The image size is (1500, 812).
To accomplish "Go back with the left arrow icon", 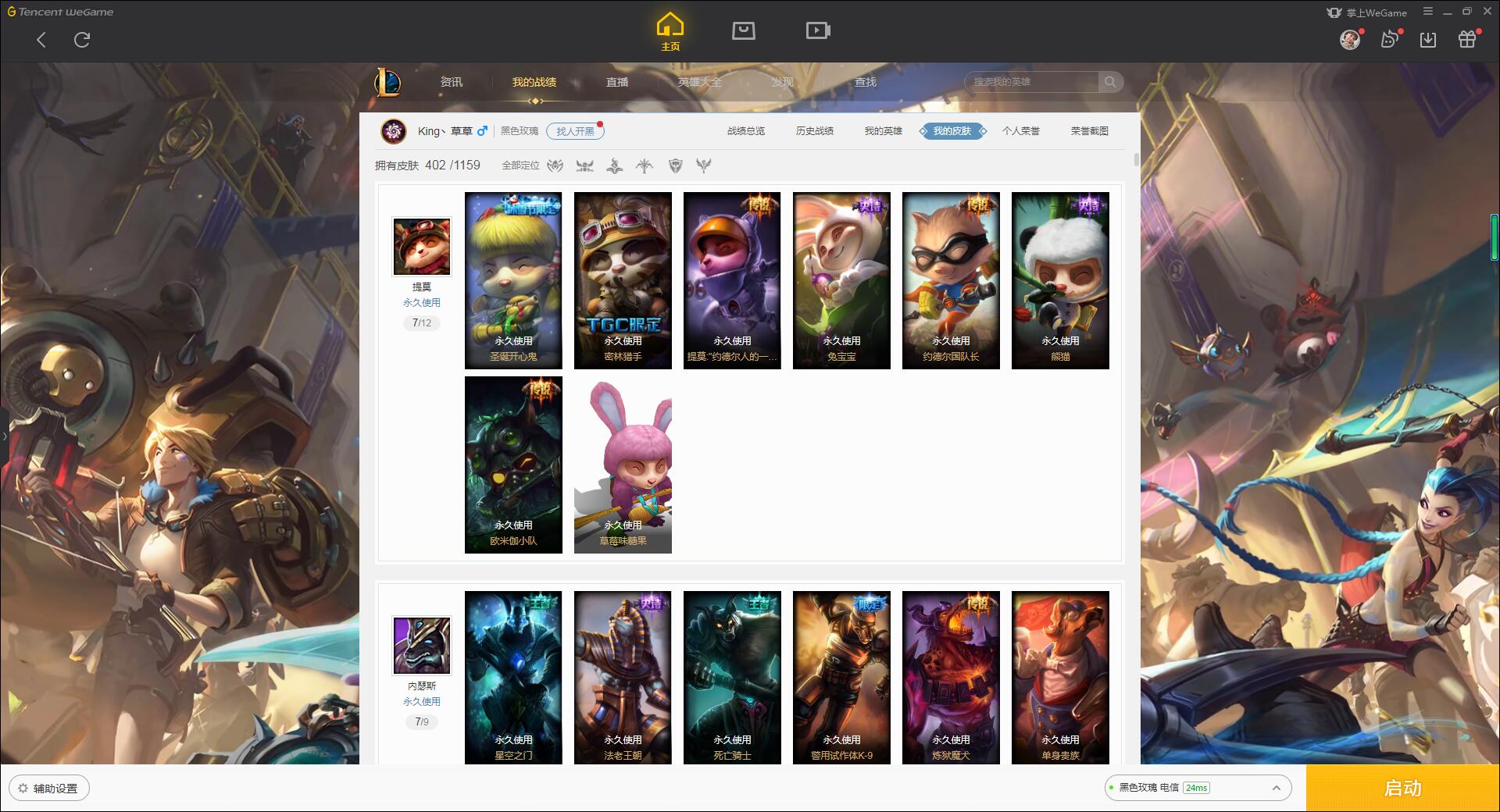I will coord(41,40).
